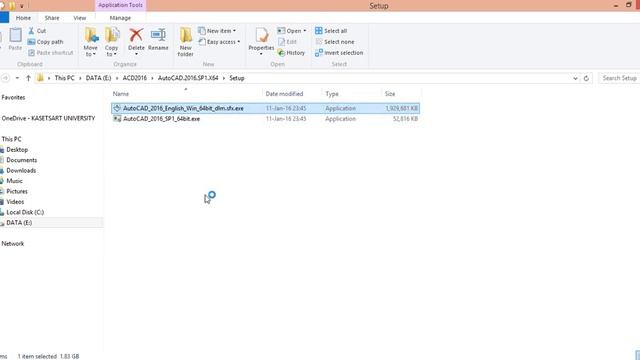Click the History command
Screen dimensions: 640x360
click(x=291, y=53)
